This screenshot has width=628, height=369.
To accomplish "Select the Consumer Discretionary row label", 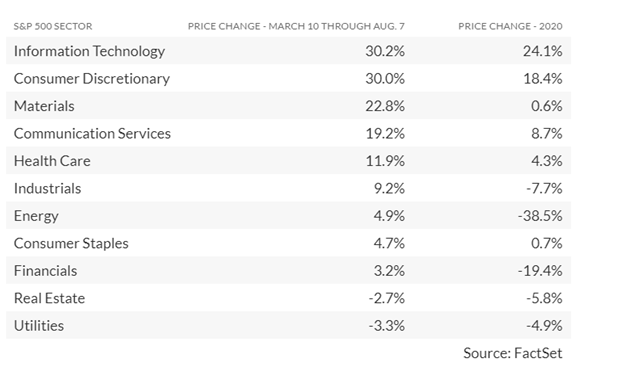I will 92,79.
